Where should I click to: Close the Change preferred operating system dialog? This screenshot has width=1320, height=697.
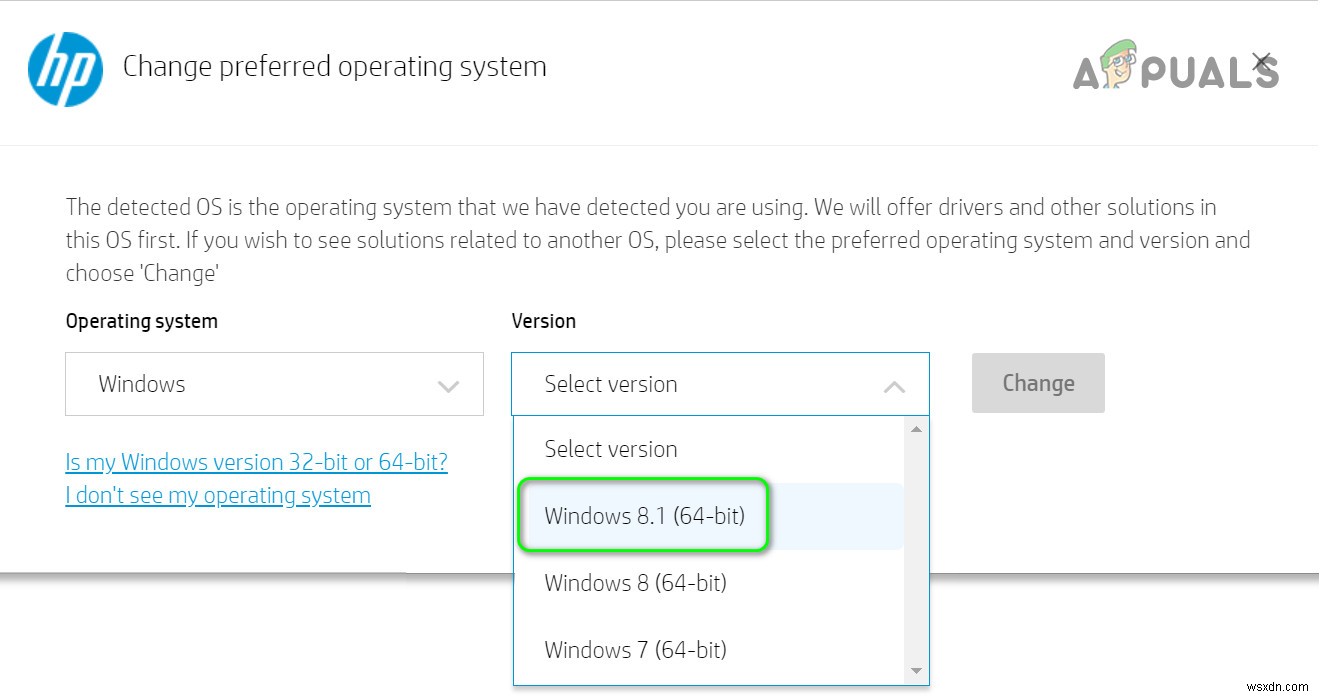(x=1260, y=61)
